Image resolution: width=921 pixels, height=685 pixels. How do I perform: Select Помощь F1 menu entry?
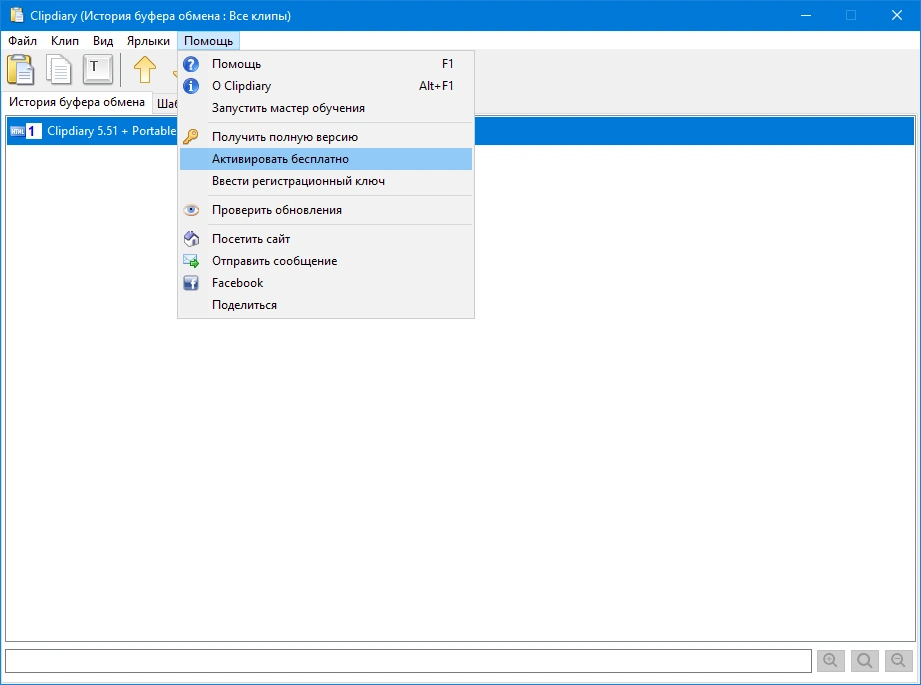326,64
